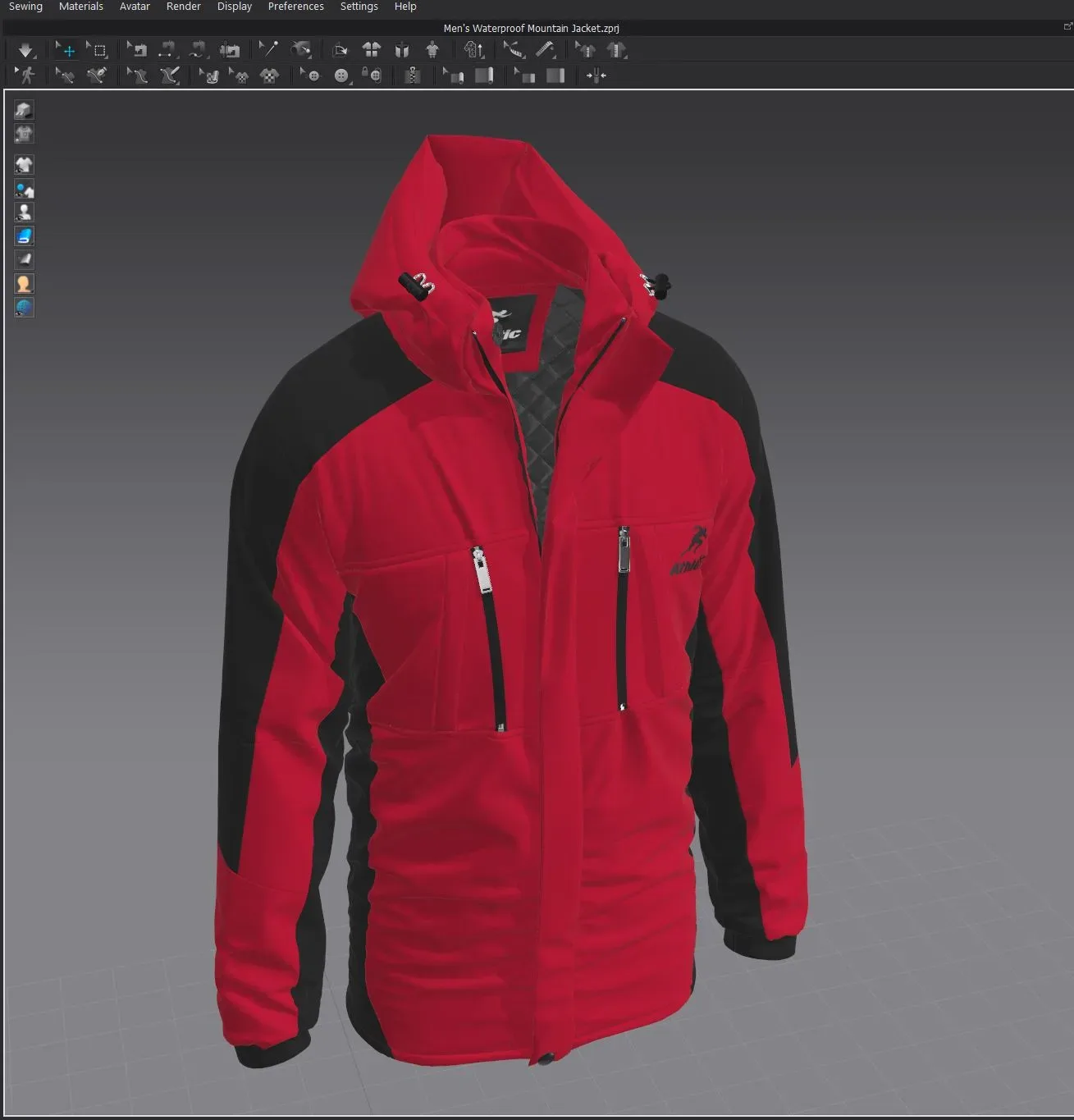Click the small avatar figure toolbar icon
Image resolution: width=1074 pixels, height=1120 pixels.
(432, 50)
